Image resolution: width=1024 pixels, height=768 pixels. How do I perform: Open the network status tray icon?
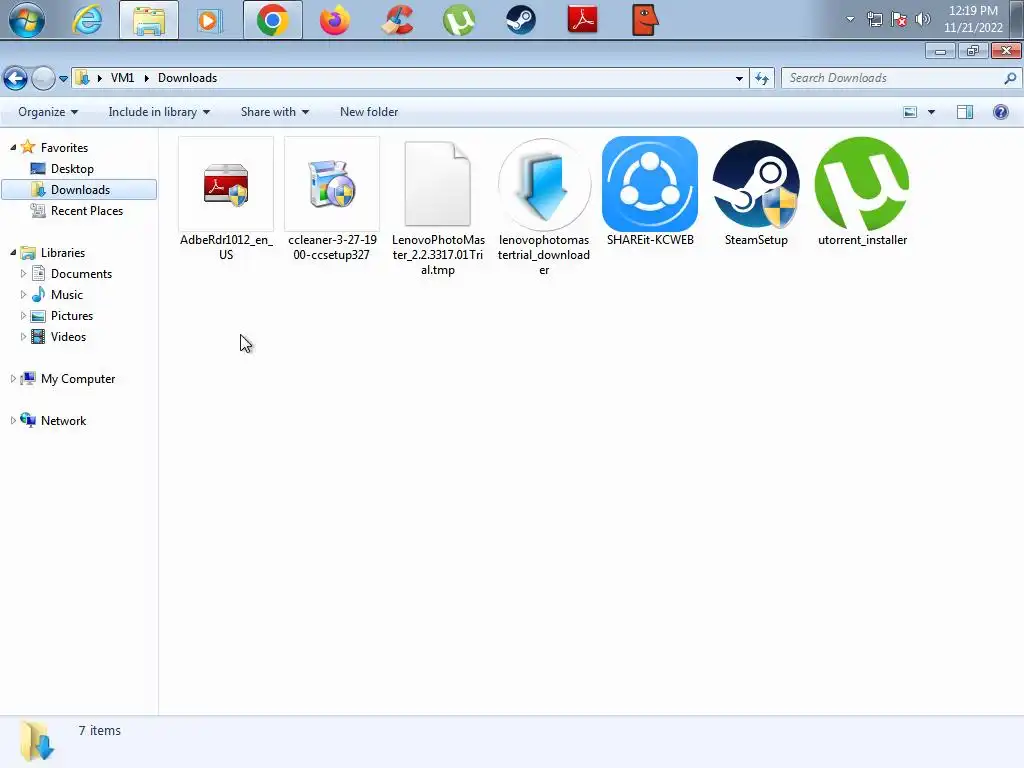(874, 19)
